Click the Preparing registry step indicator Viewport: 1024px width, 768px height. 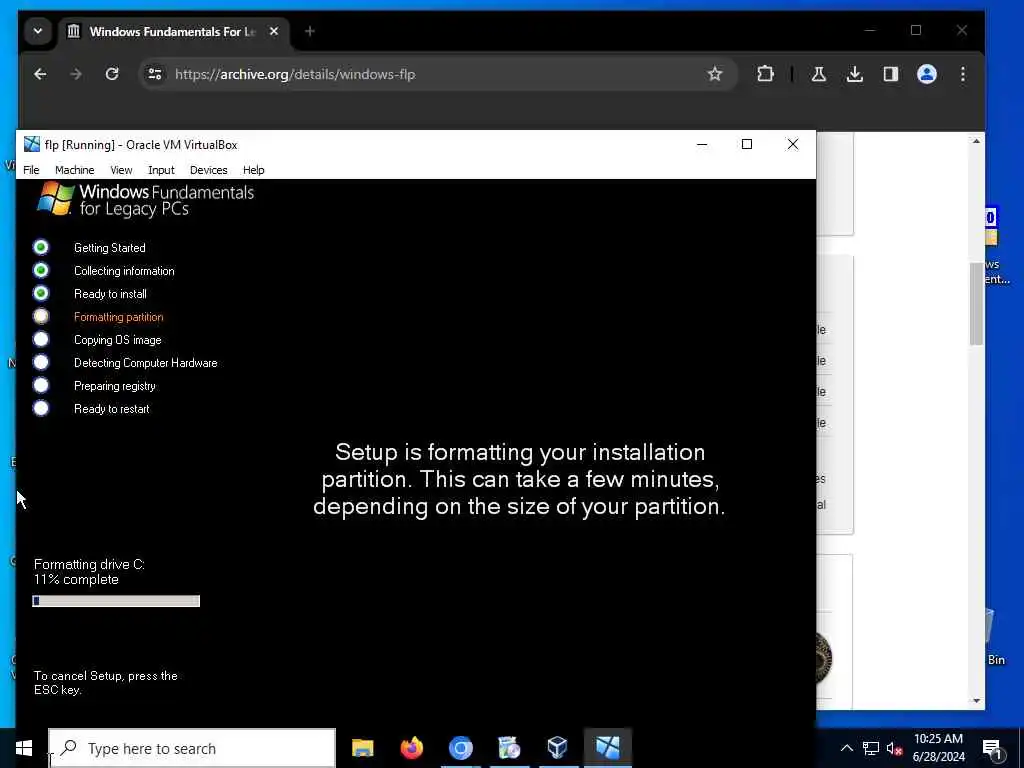click(40, 385)
